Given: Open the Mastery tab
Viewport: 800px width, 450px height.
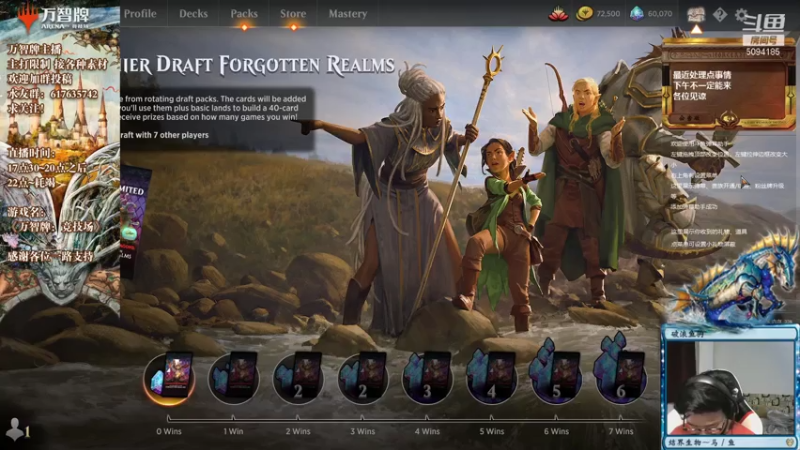Looking at the screenshot, I should (x=347, y=14).
